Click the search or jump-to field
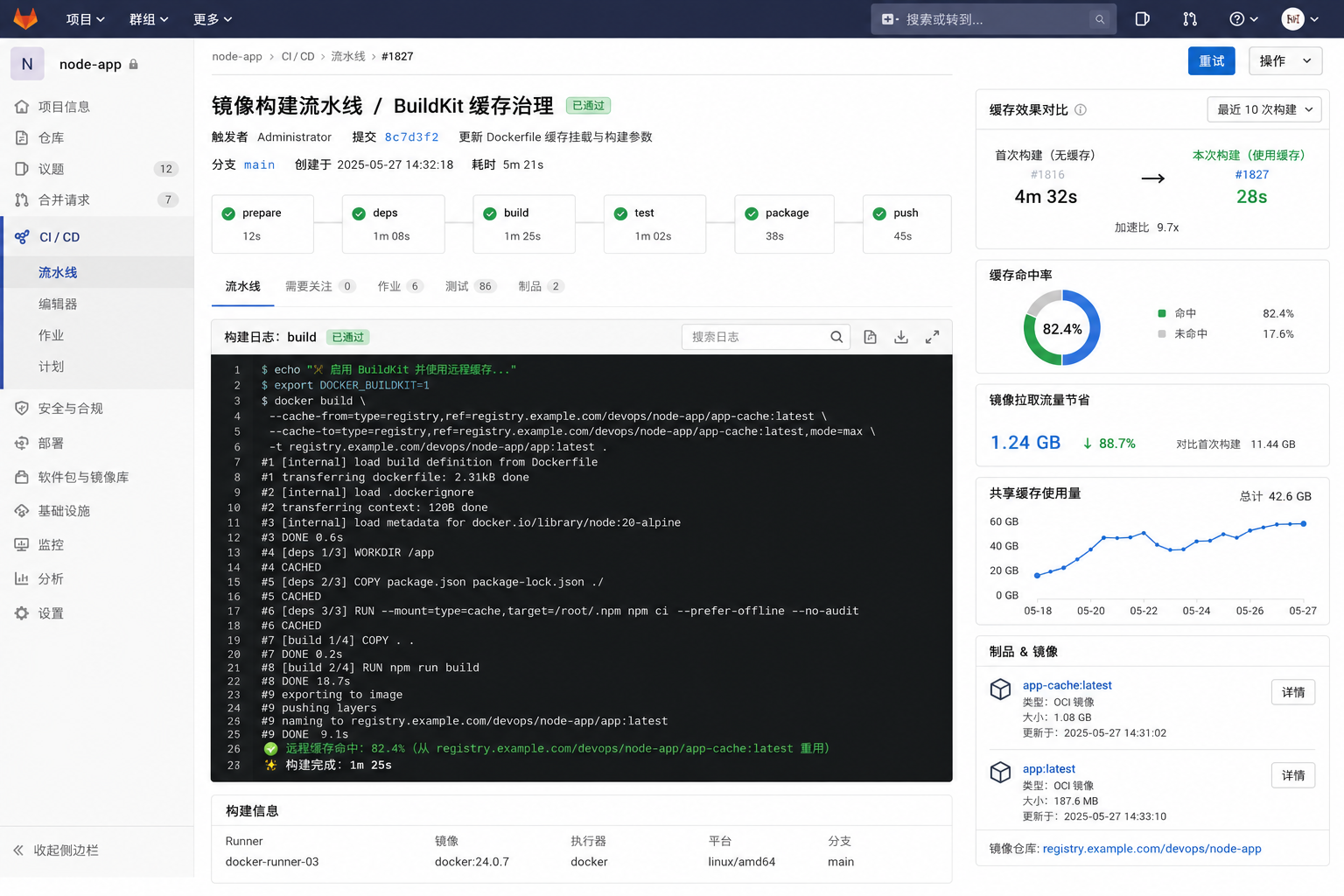 click(993, 19)
